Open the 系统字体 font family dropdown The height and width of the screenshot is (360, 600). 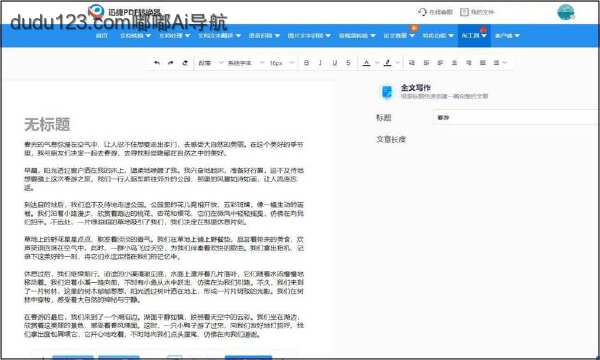coord(246,63)
